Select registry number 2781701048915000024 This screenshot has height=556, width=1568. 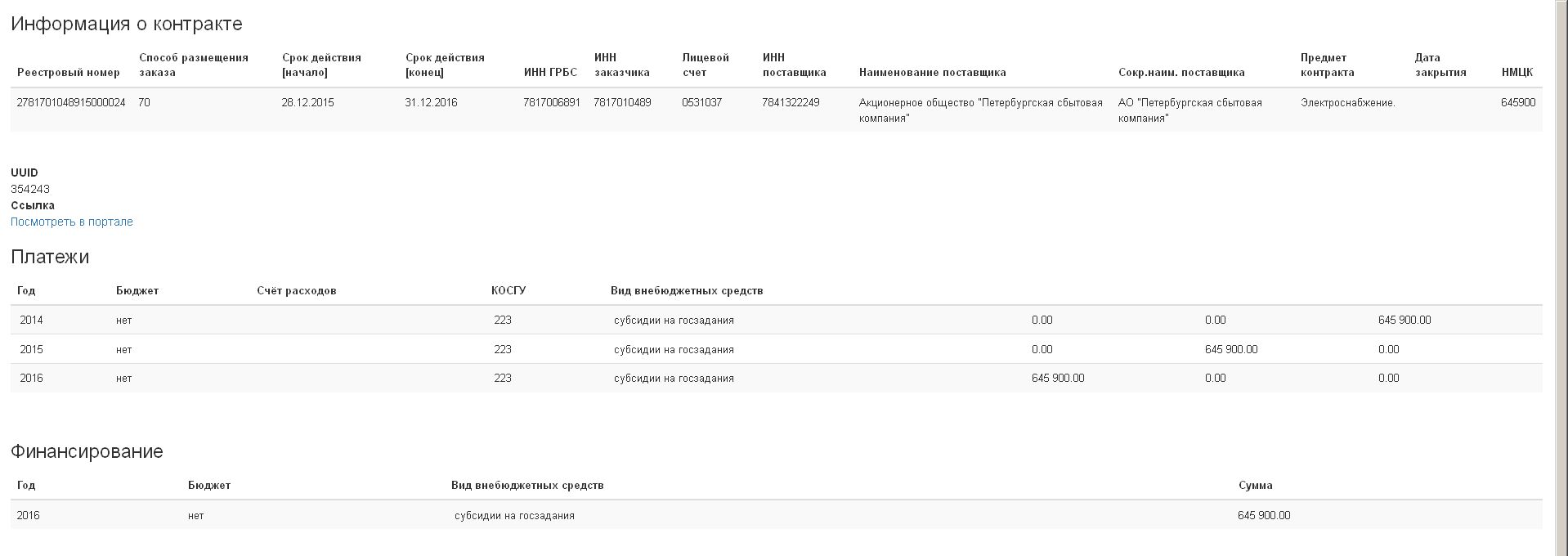[x=71, y=102]
